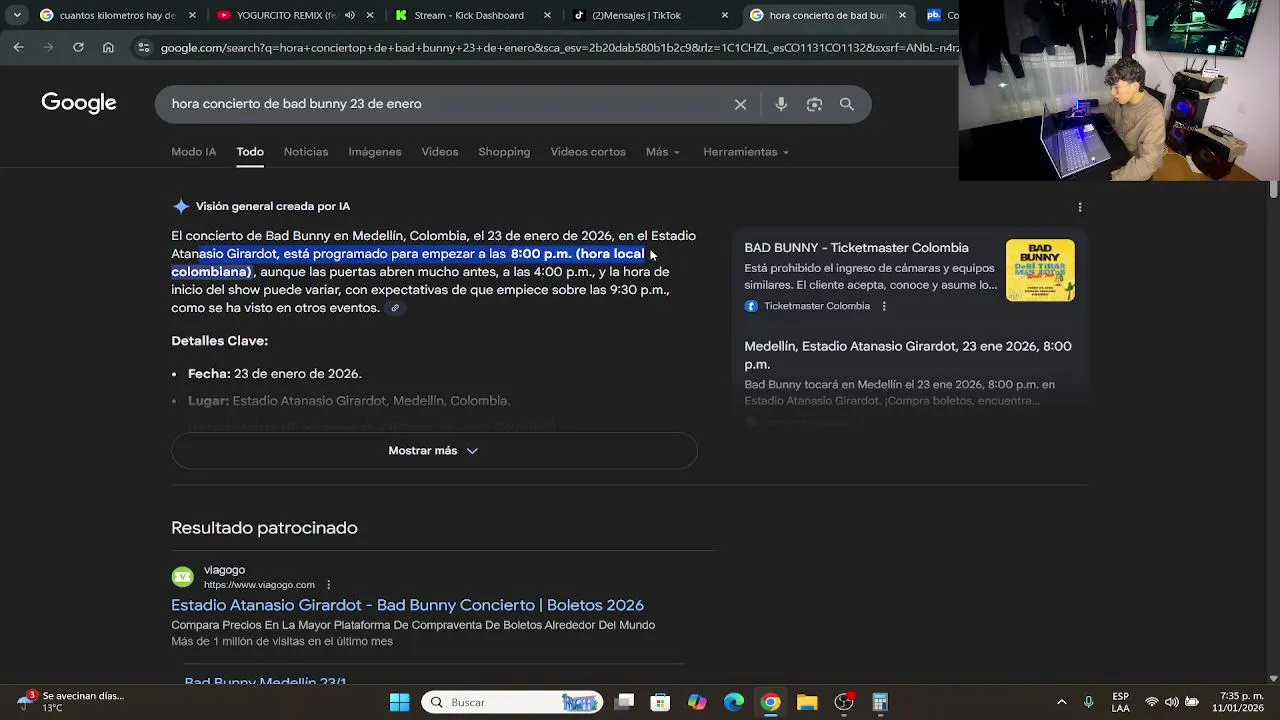Open the page vertical scrollbar thumb
The height and width of the screenshot is (720, 1280).
[1273, 189]
